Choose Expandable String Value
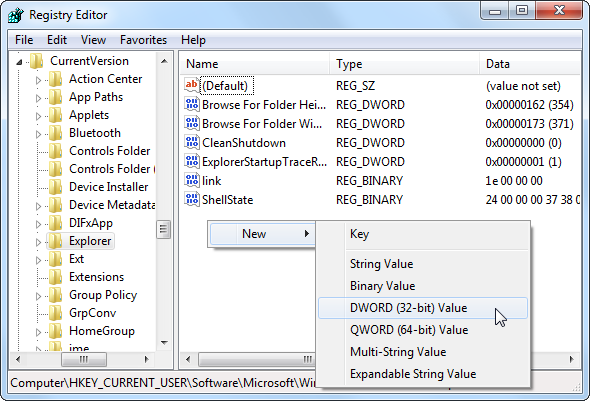 point(423,374)
